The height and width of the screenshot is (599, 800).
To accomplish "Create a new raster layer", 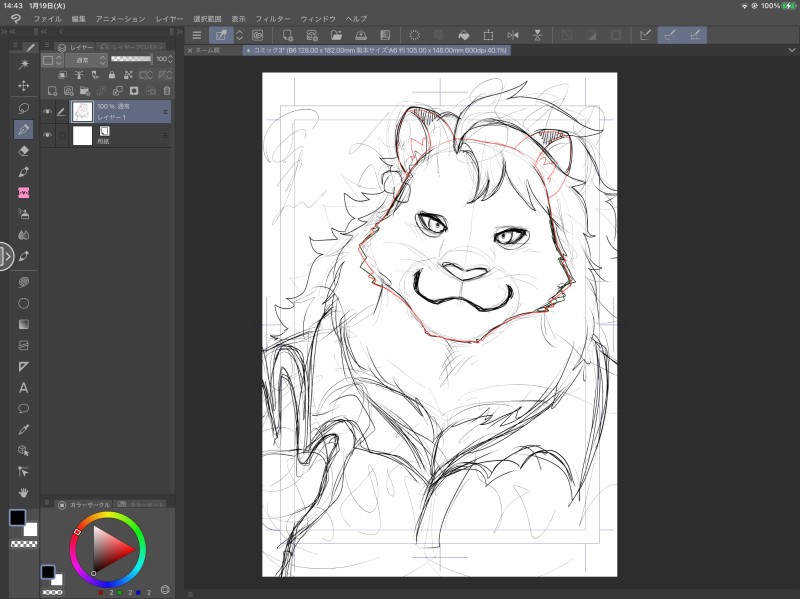I will pos(52,91).
